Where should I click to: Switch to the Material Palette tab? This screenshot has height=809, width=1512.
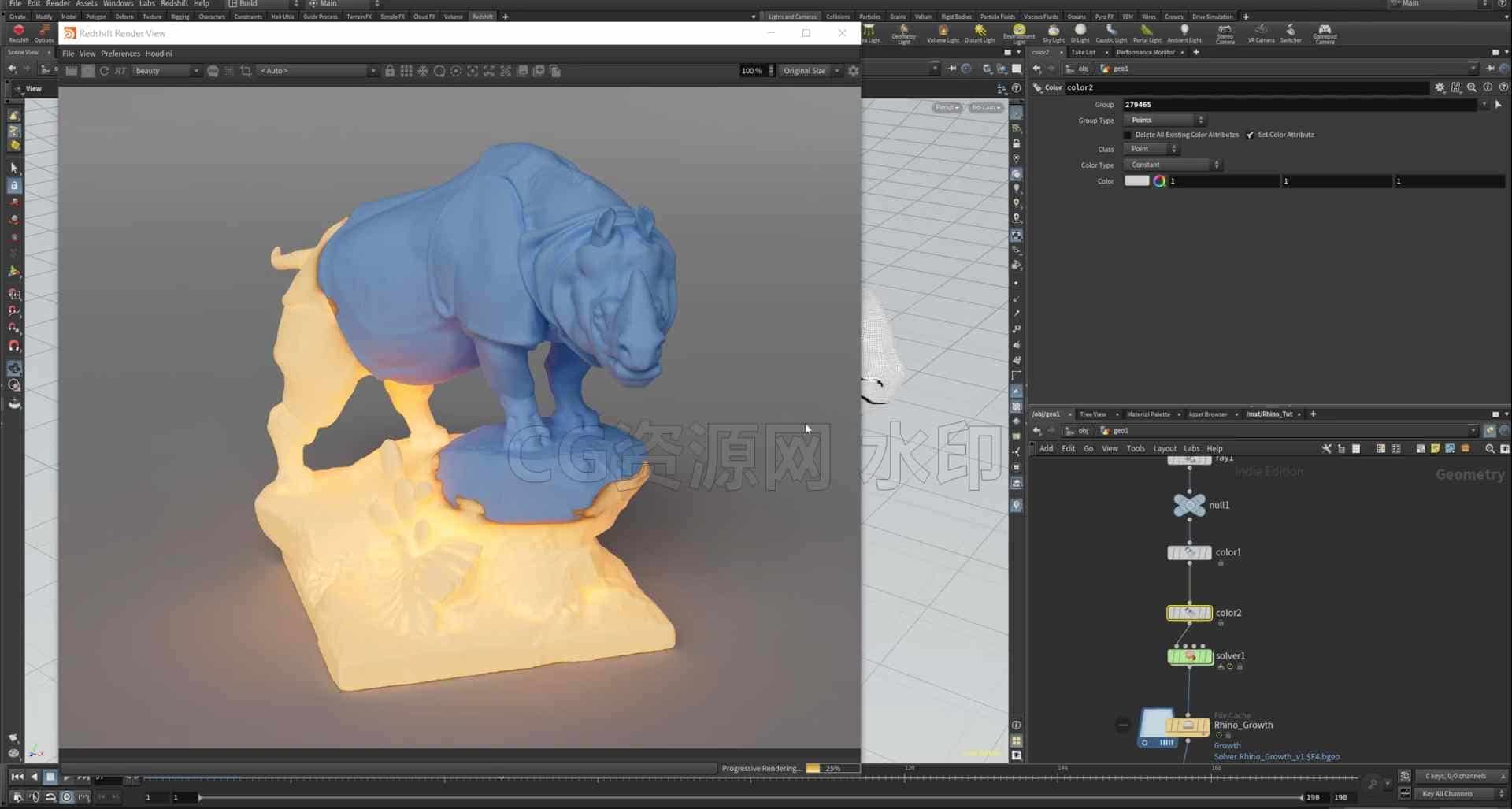coord(1148,414)
